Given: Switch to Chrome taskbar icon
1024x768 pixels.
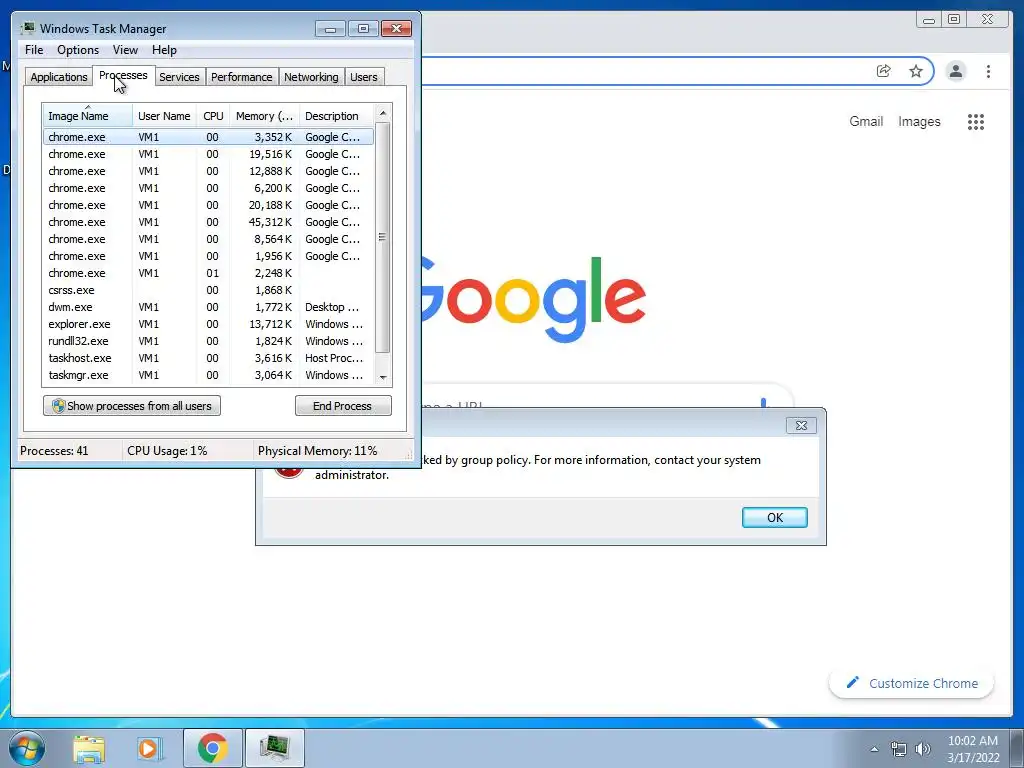Looking at the screenshot, I should [212, 748].
